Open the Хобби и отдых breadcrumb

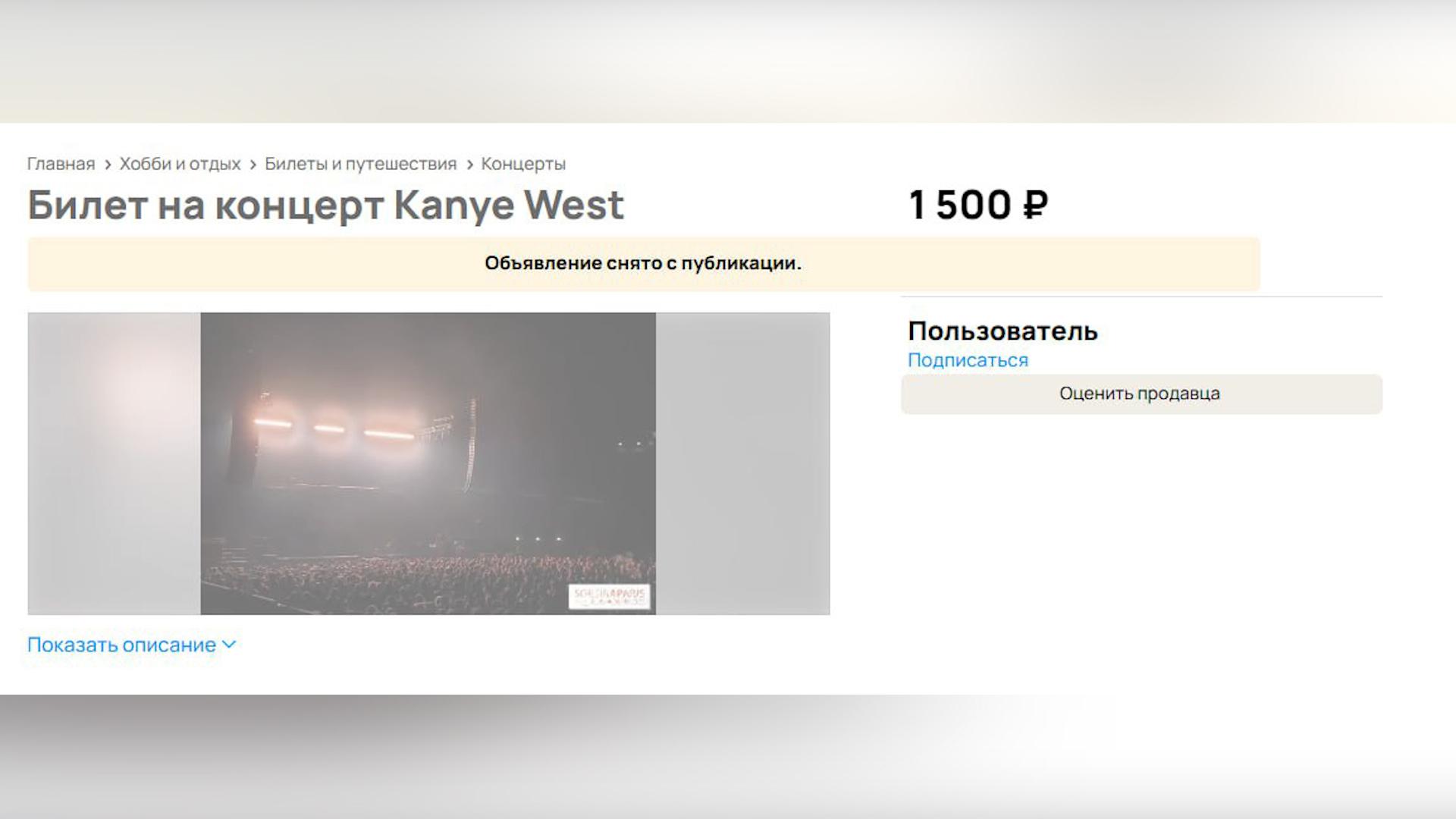click(x=180, y=164)
